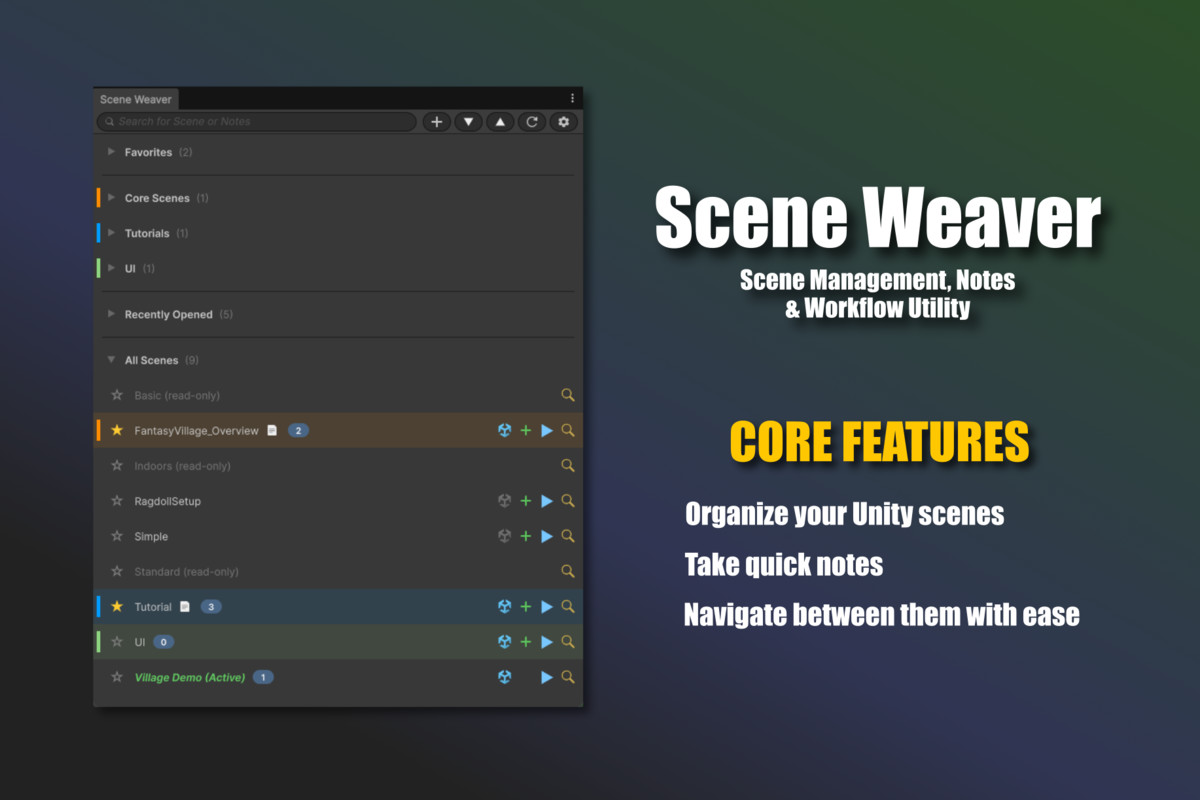This screenshot has width=1200, height=800.
Task: Click Unity icon on FantasyVillage_Overview row
Action: point(505,430)
